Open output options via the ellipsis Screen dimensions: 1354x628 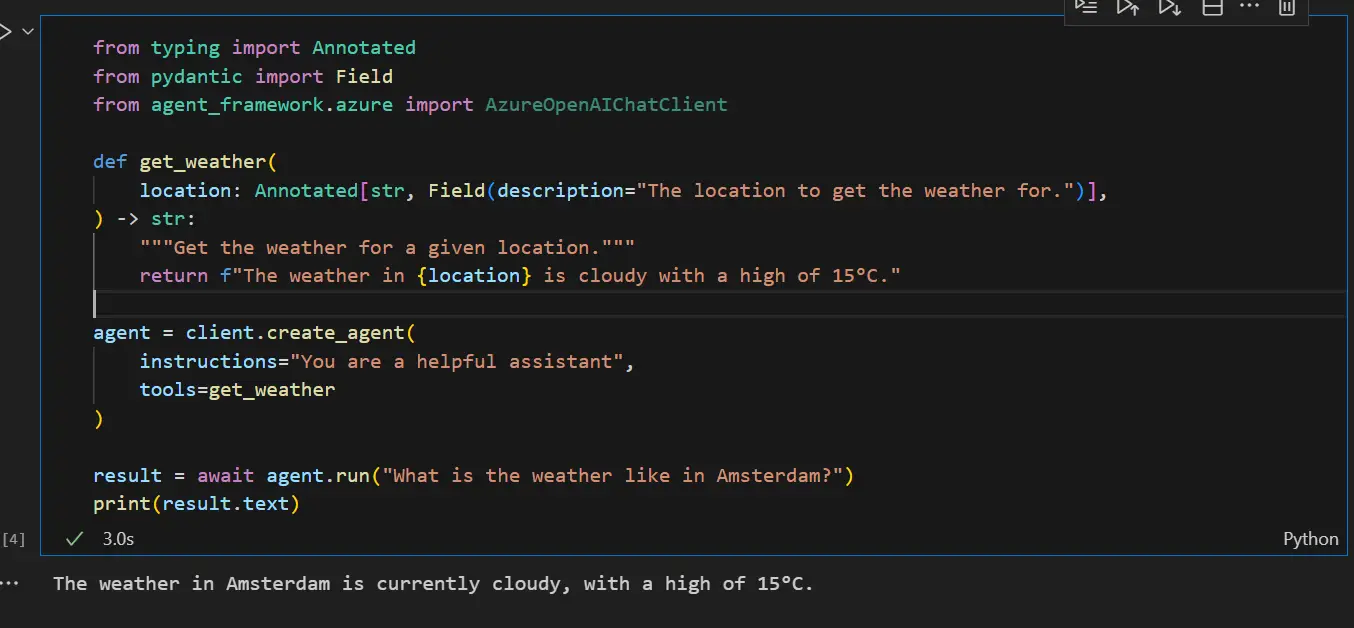(10, 582)
